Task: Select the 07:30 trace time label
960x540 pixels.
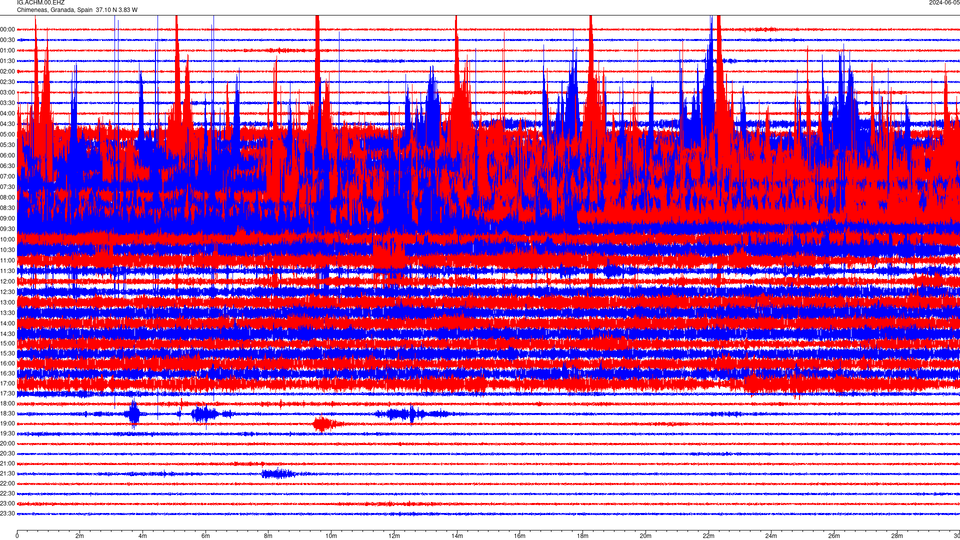Action: (8, 187)
